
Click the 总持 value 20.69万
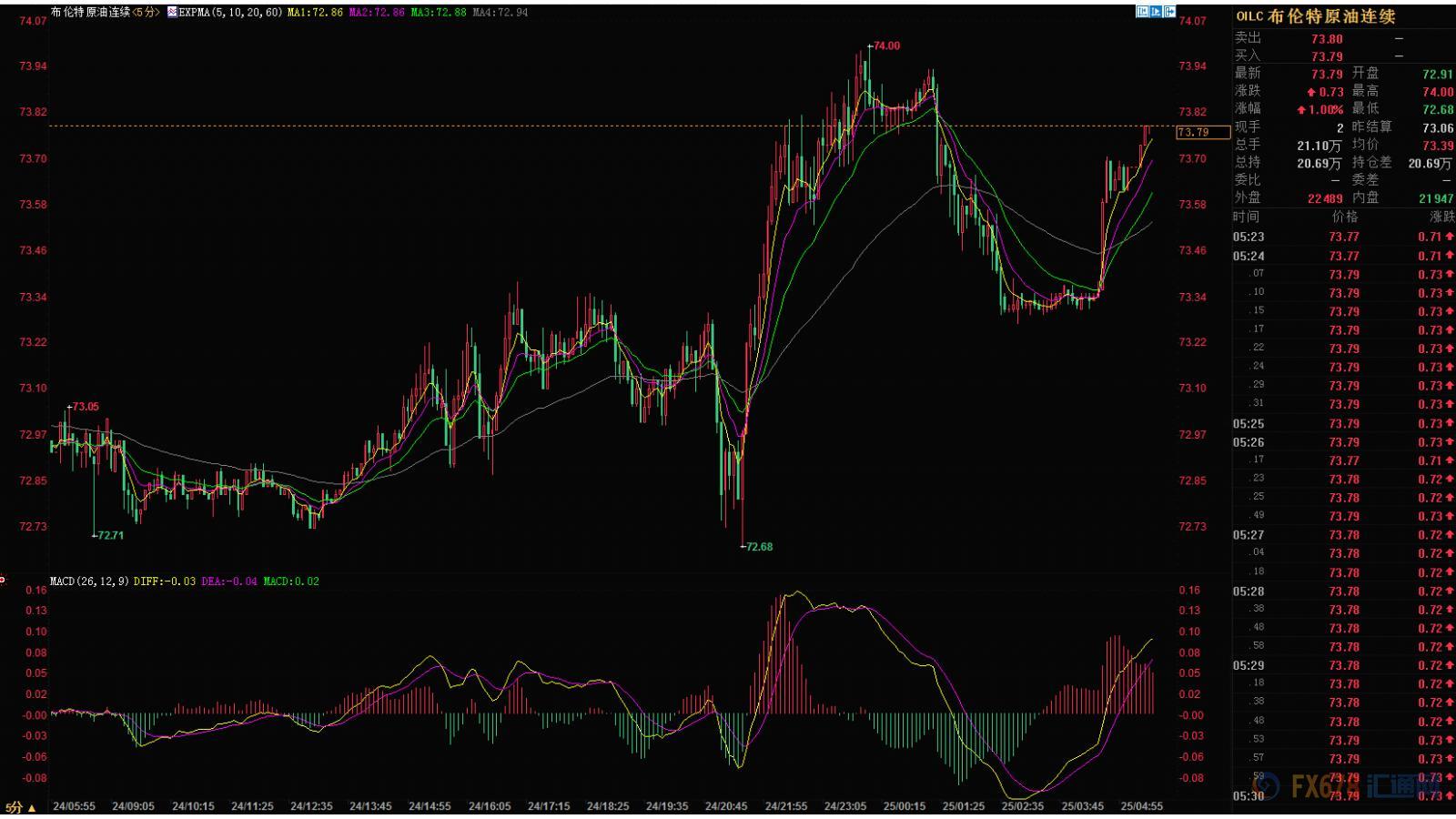click(x=1319, y=164)
